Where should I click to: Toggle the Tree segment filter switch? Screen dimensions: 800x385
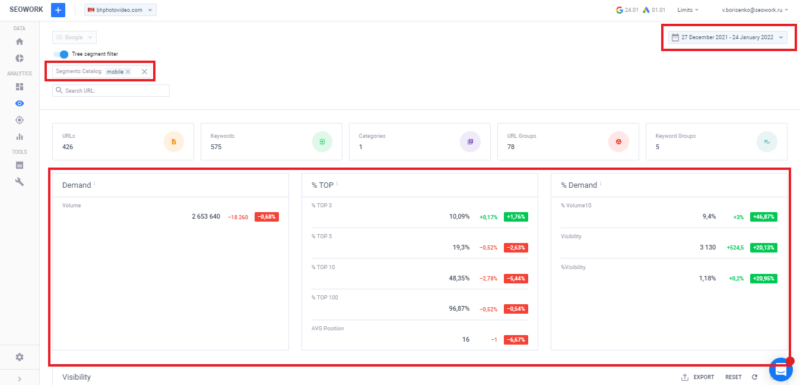click(x=61, y=54)
